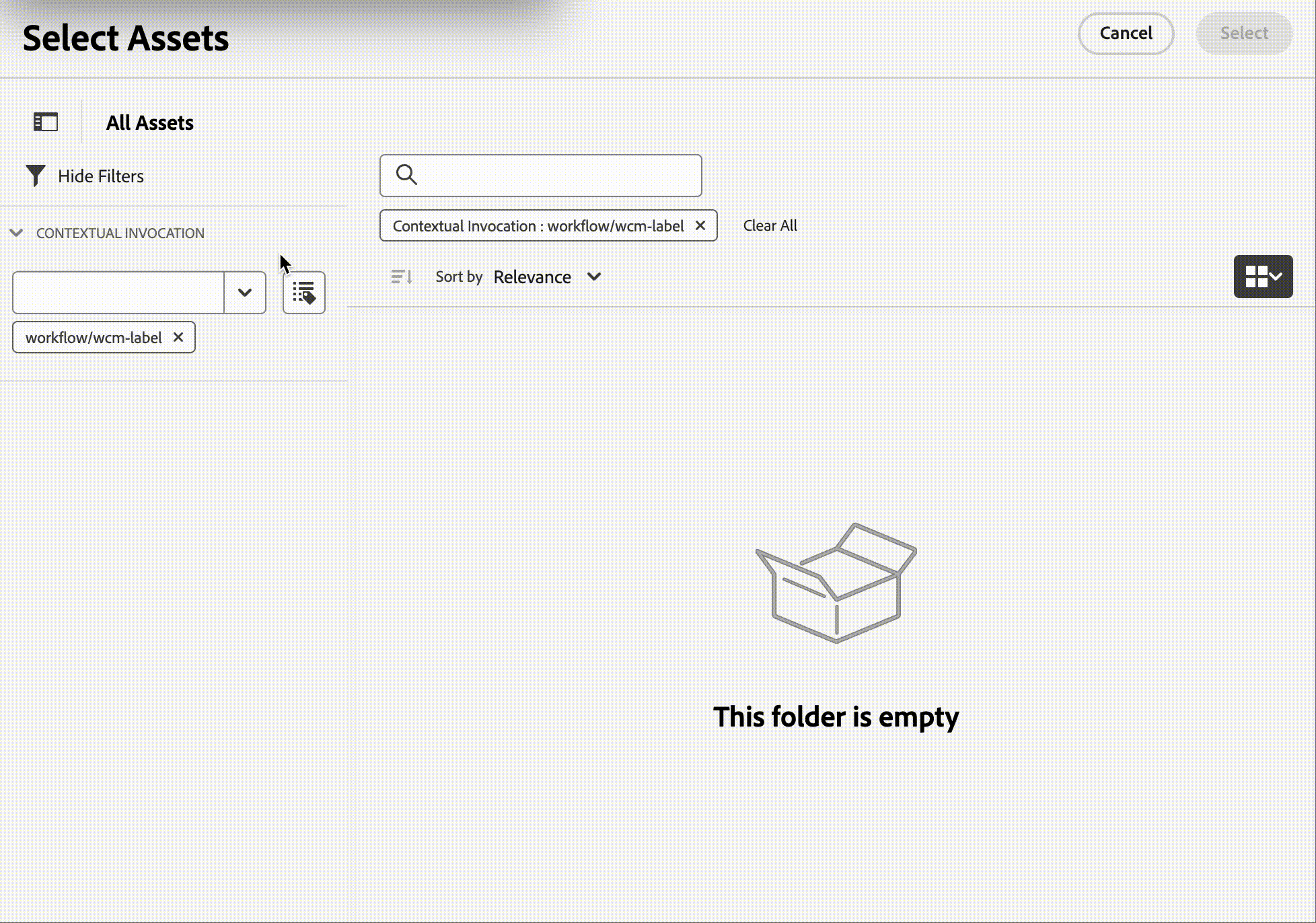Viewport: 1316px width, 923px height.
Task: Click the search magnifier icon
Action: pos(406,175)
